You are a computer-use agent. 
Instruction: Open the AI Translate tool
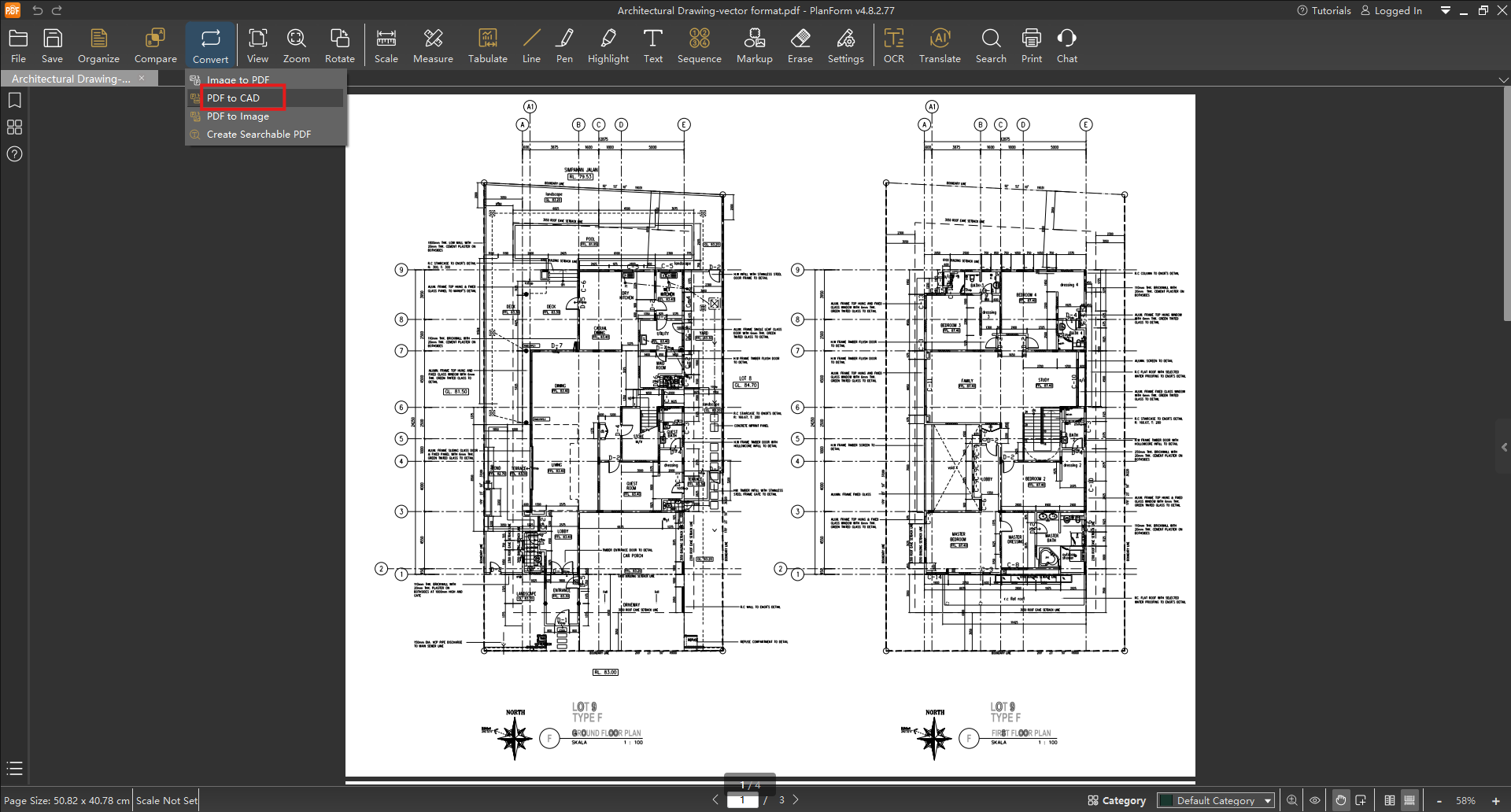coord(940,46)
